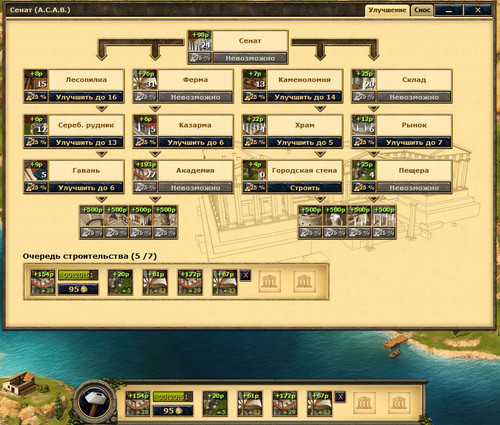Select the first +500p building in the right group

(310, 216)
